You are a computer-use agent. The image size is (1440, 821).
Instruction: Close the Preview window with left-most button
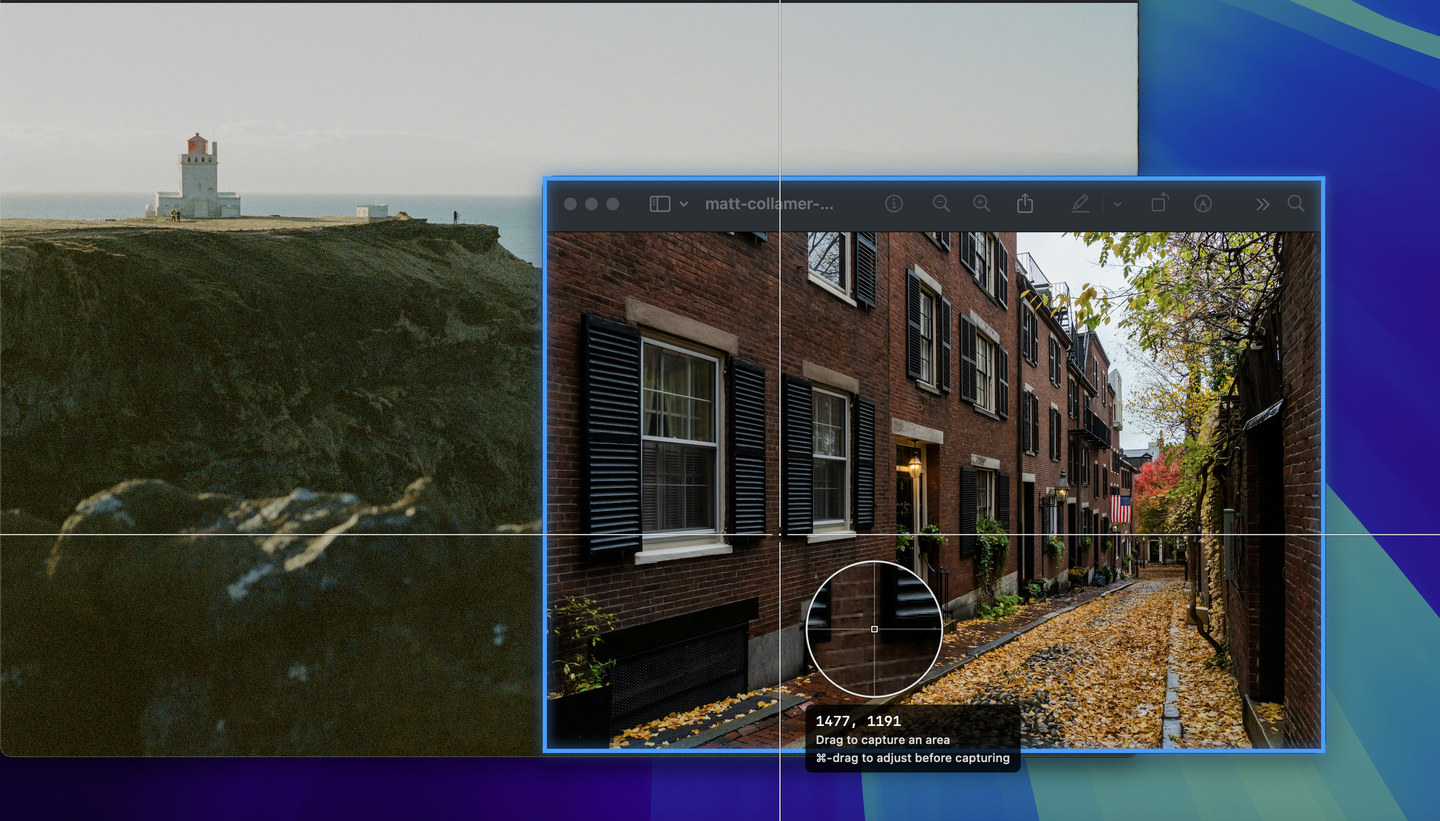(570, 204)
